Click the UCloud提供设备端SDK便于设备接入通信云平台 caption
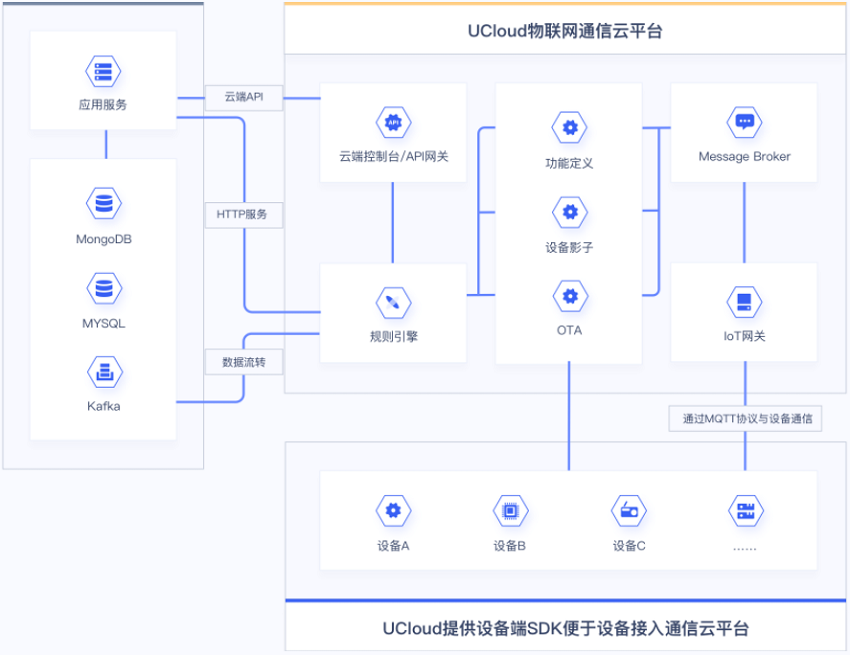This screenshot has height=655, width=850. [565, 628]
